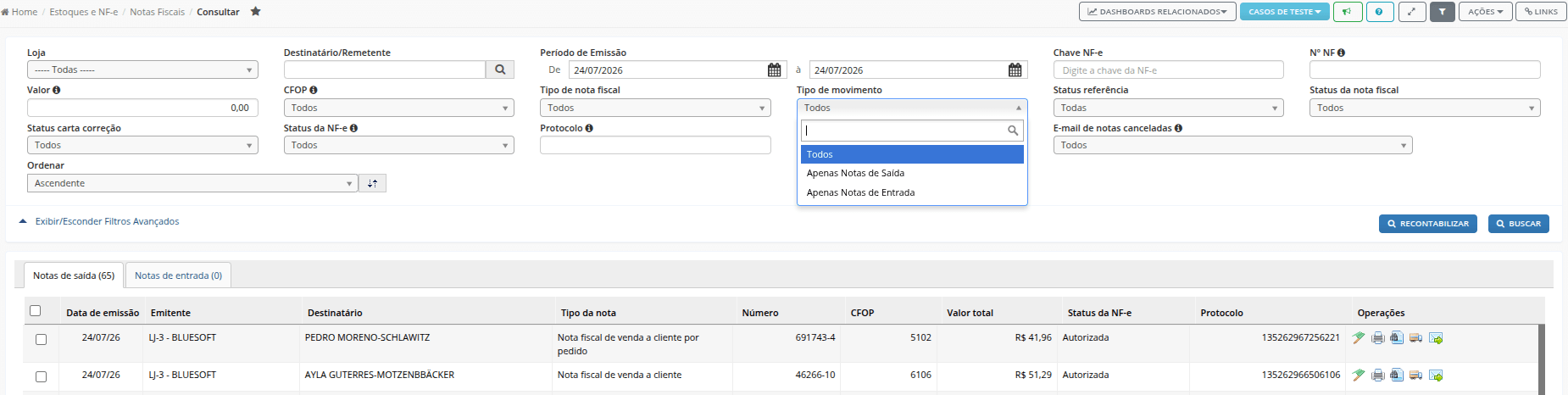The height and width of the screenshot is (395, 1568).
Task: Click the magnifier search button beside Destinatário/Remetente
Action: point(500,70)
